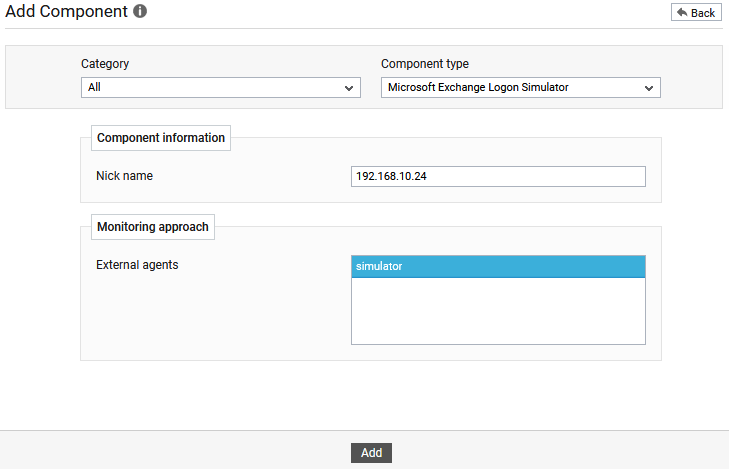Image resolution: width=729 pixels, height=469 pixels.
Task: Click empty area of External agents list
Action: (x=498, y=310)
